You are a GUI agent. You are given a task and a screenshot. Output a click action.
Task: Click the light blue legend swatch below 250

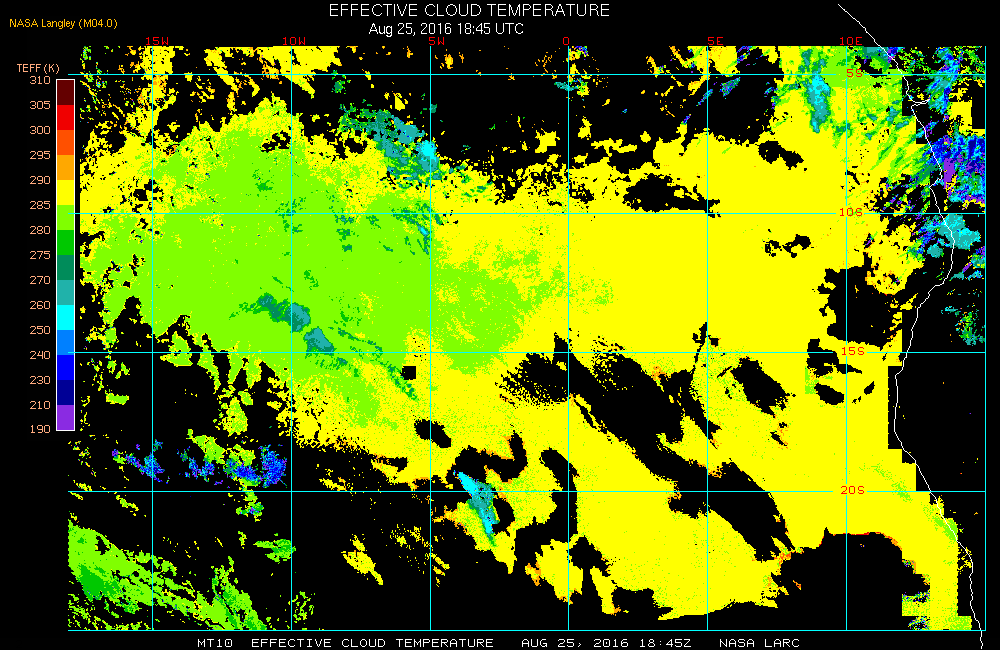pyautogui.click(x=66, y=342)
